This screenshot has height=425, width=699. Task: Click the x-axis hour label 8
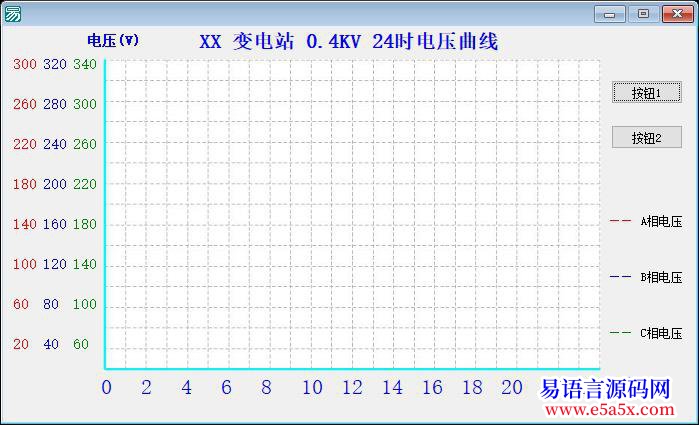[266, 388]
